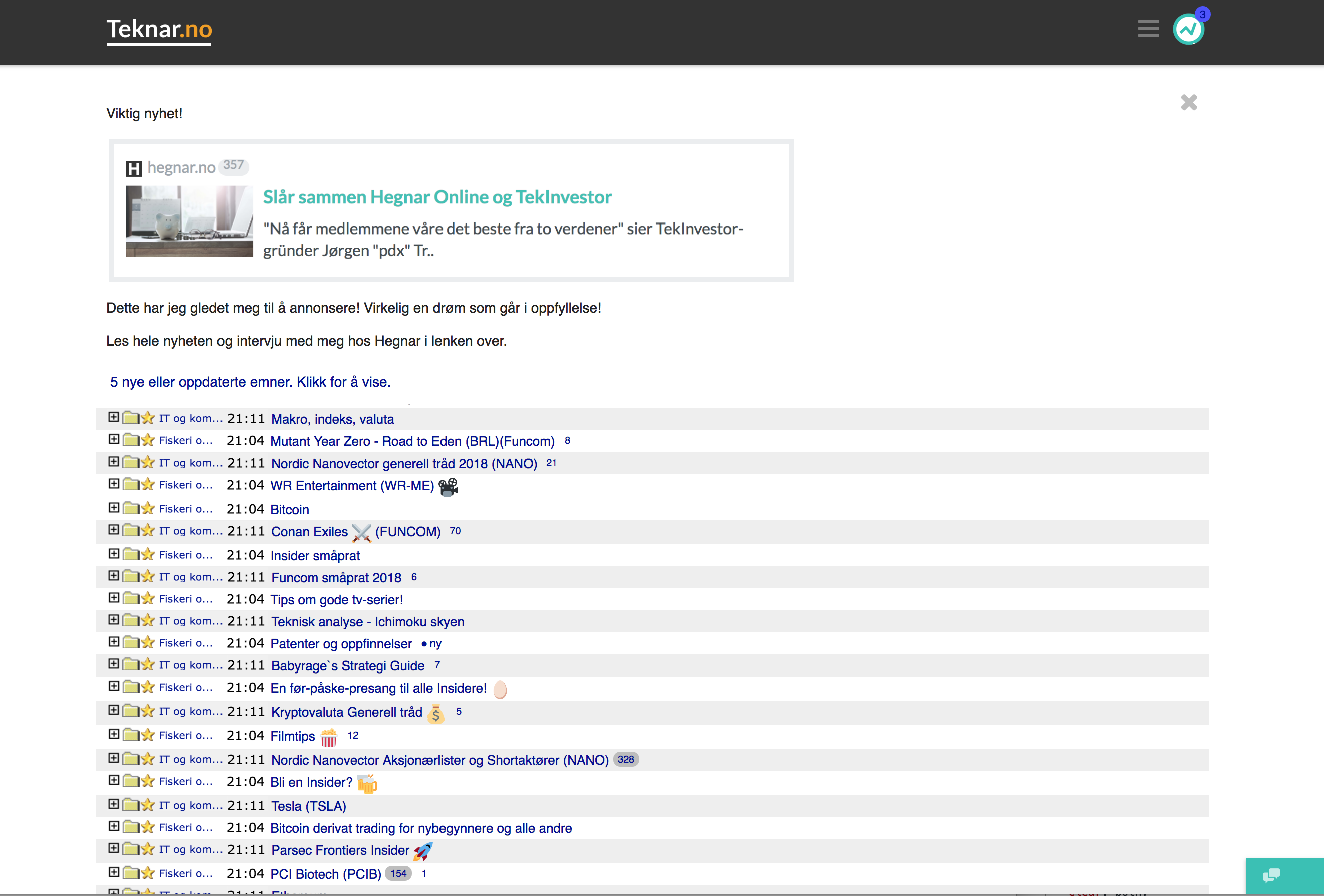Toggle star on Nordic Nanovector generell tråd
This screenshot has width=1324, height=896.
click(148, 462)
